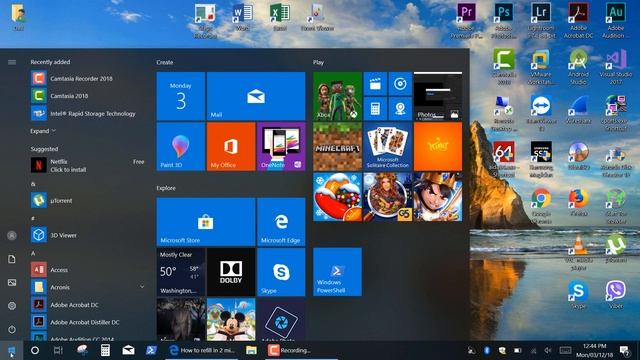Viewport: 640px width, 360px height.
Task: Open the Movies & TV clapperboard tile
Action: pos(375,84)
